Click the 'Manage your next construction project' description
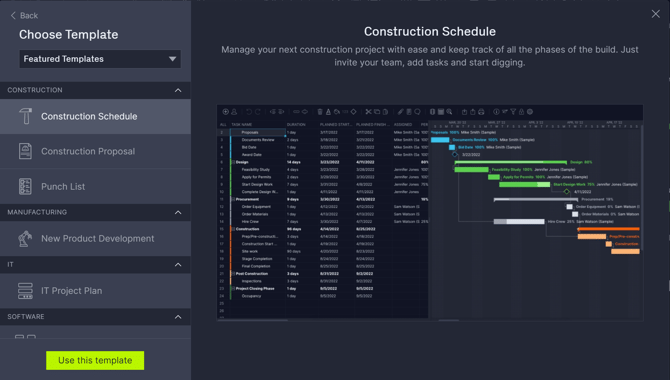This screenshot has width=670, height=380. pyautogui.click(x=430, y=56)
